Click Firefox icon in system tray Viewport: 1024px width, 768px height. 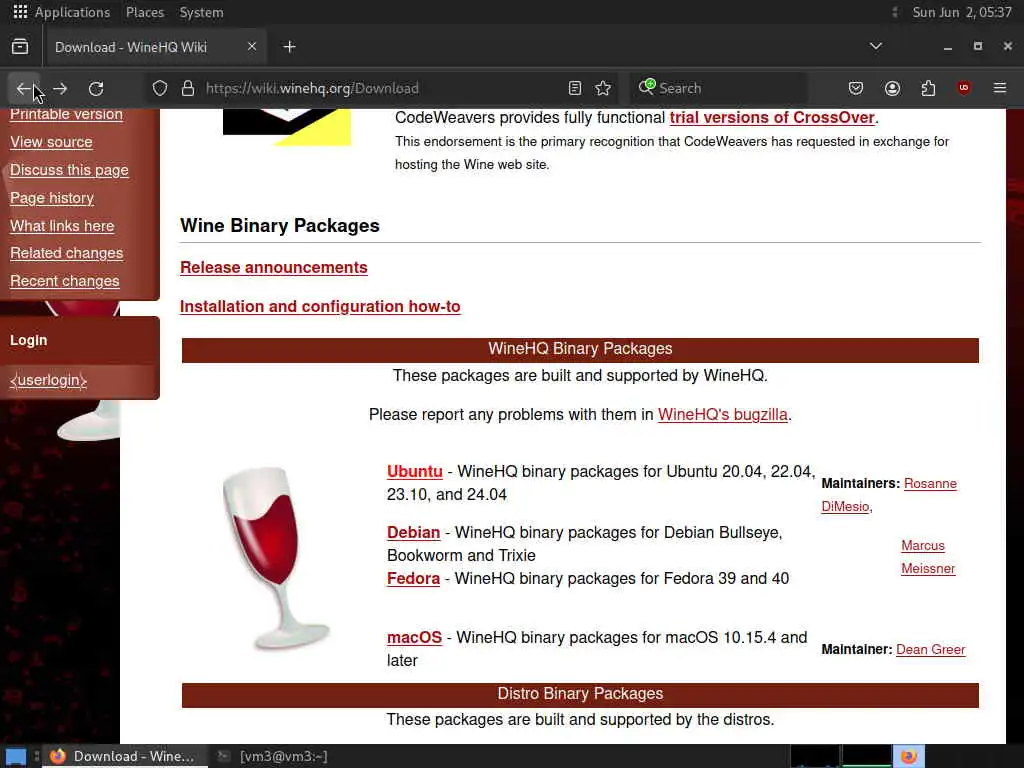(x=909, y=756)
